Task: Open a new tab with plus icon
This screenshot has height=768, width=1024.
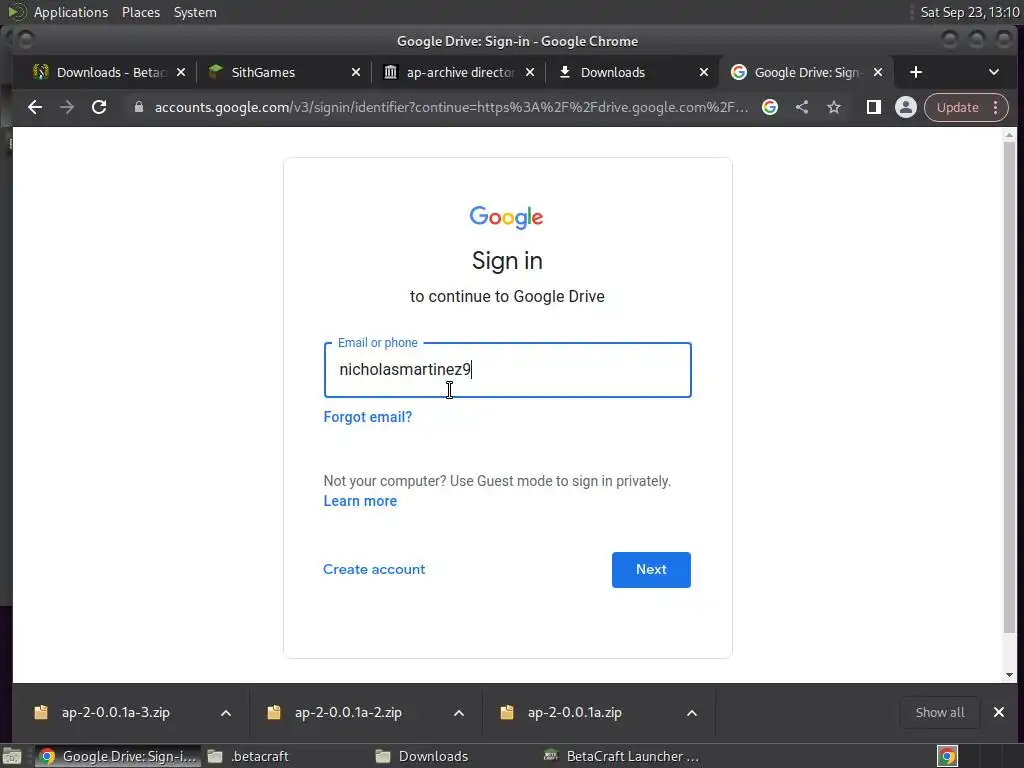Action: (916, 72)
